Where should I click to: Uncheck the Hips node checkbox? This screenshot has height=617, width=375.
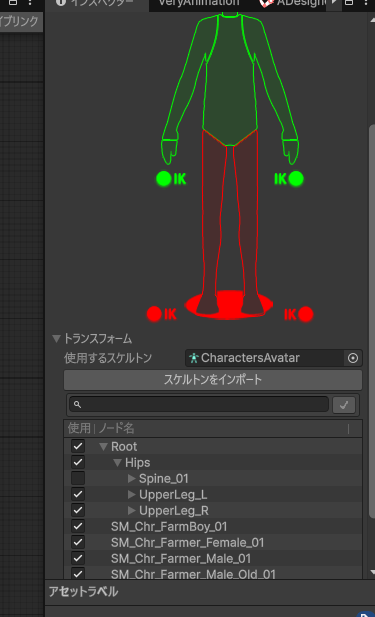78,462
